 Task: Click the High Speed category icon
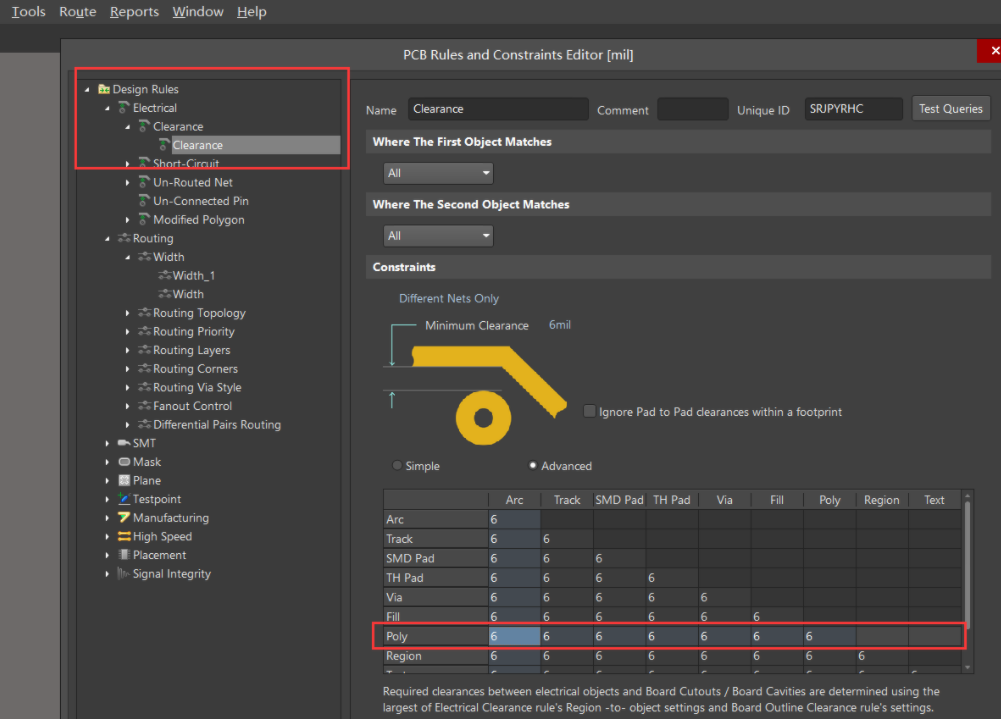click(x=124, y=536)
